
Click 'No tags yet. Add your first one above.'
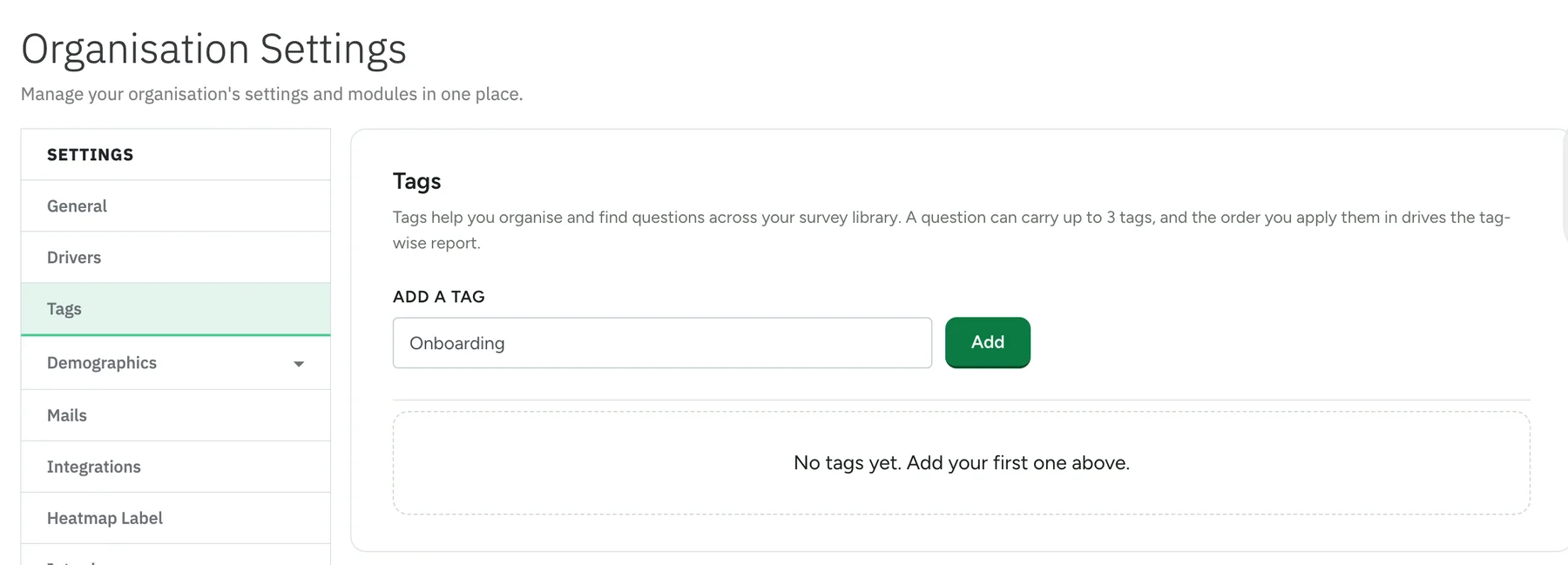tap(961, 463)
